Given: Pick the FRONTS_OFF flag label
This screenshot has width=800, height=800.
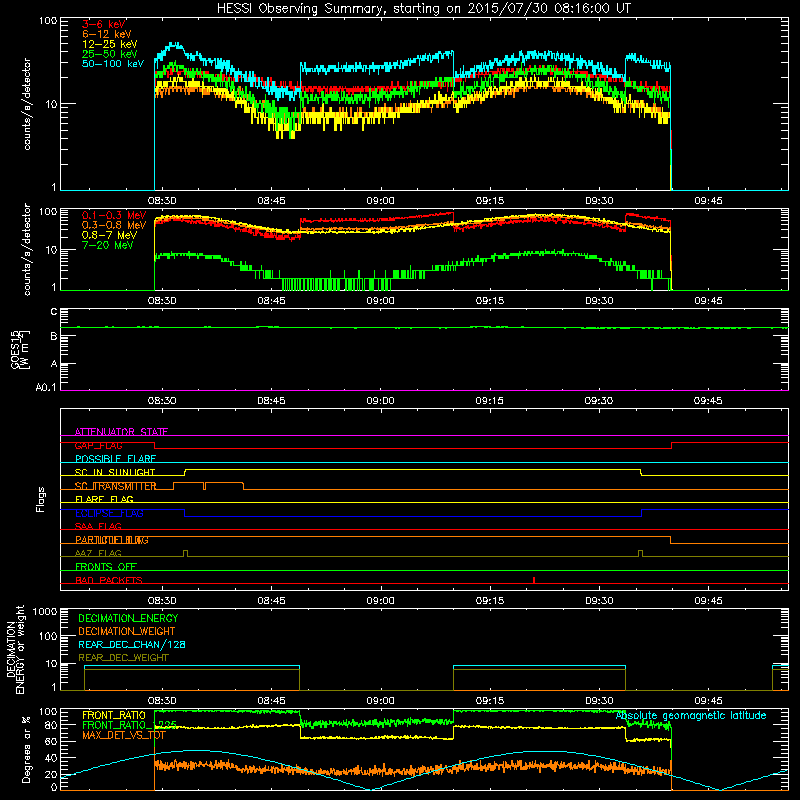Looking at the screenshot, I should (x=106, y=567).
